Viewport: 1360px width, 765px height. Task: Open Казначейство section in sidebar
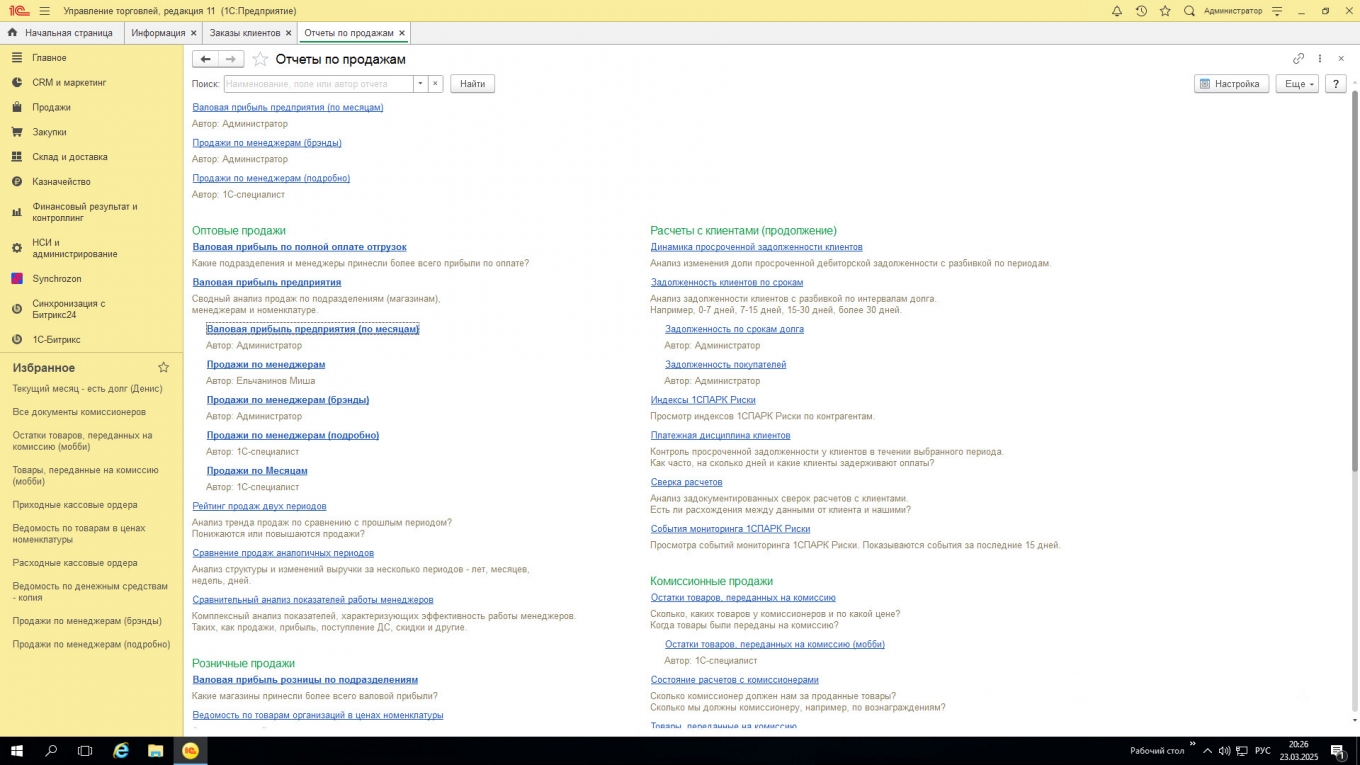pyautogui.click(x=61, y=182)
